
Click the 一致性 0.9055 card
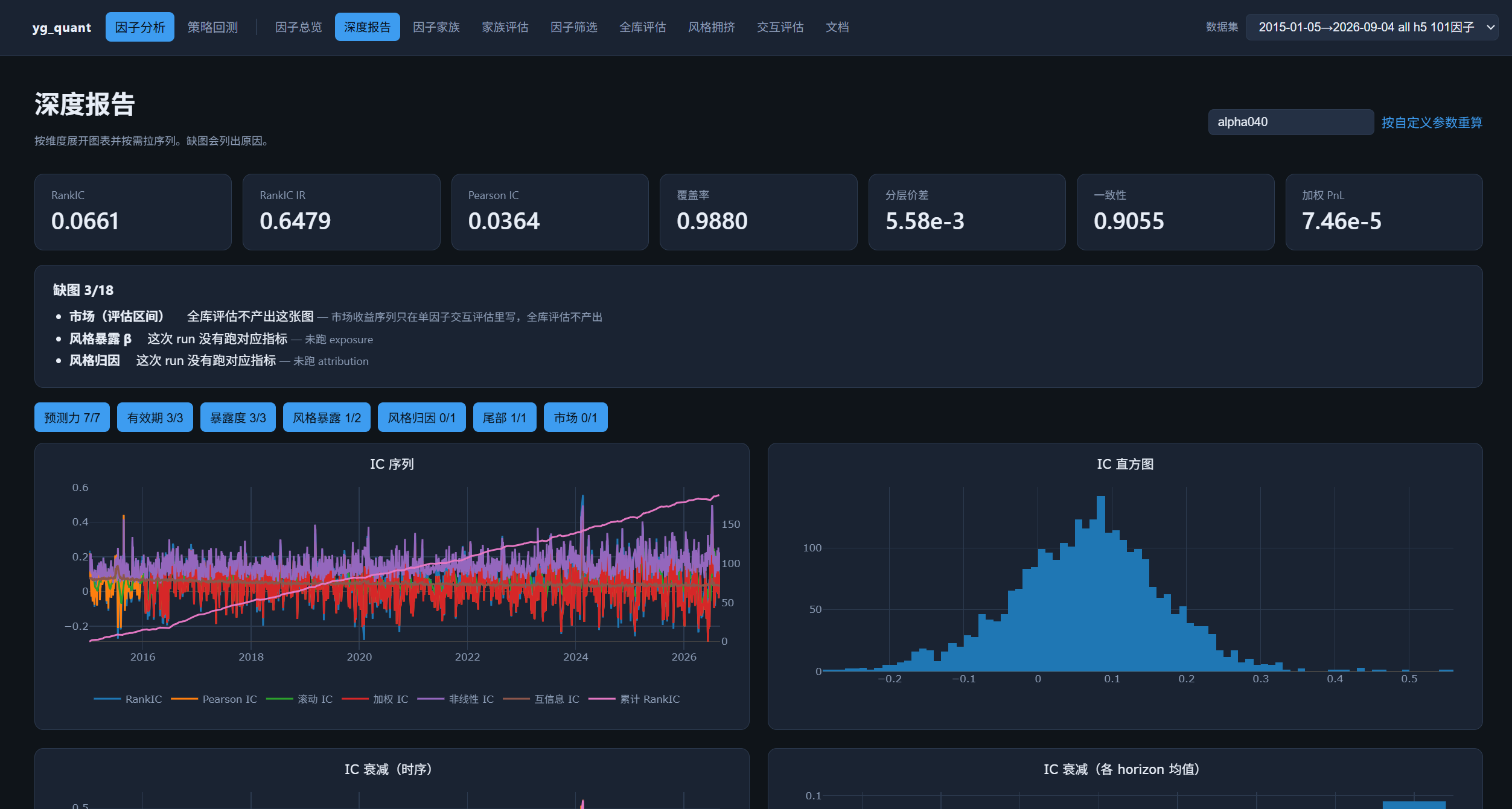coord(1175,212)
